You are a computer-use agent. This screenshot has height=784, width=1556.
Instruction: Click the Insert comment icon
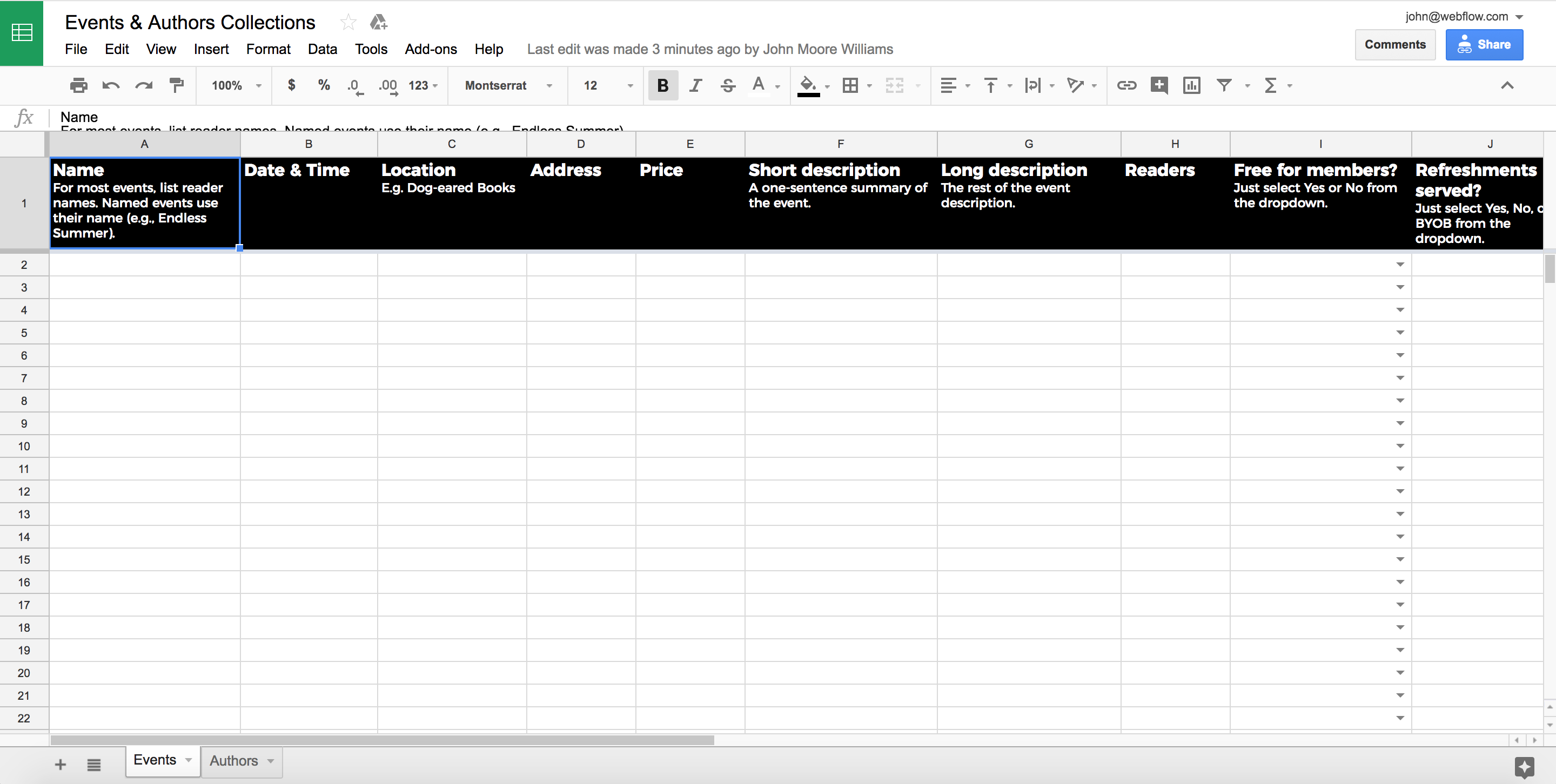[1158, 86]
